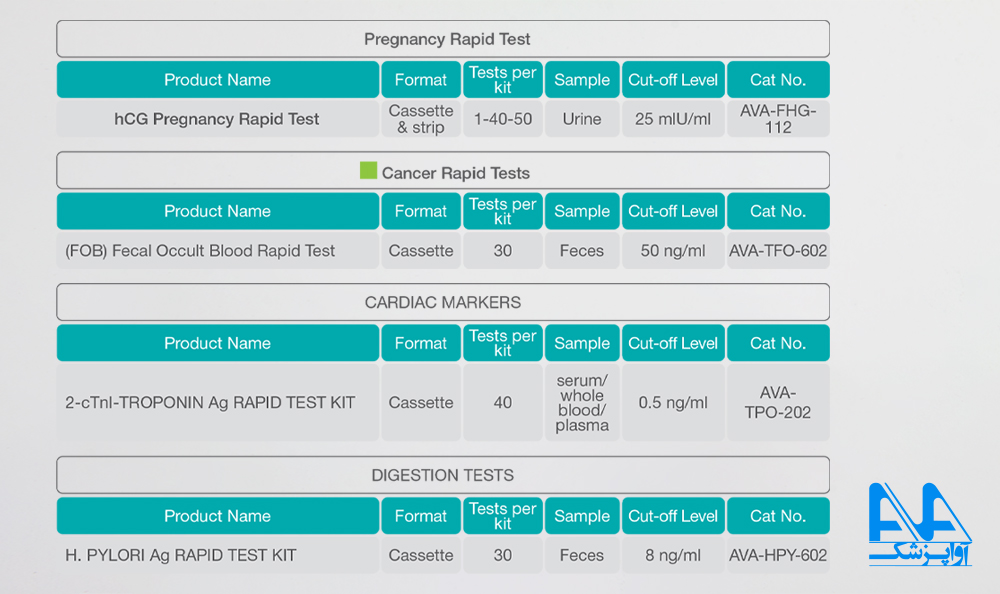Open the DIGESTION TESTS section header

click(443, 475)
